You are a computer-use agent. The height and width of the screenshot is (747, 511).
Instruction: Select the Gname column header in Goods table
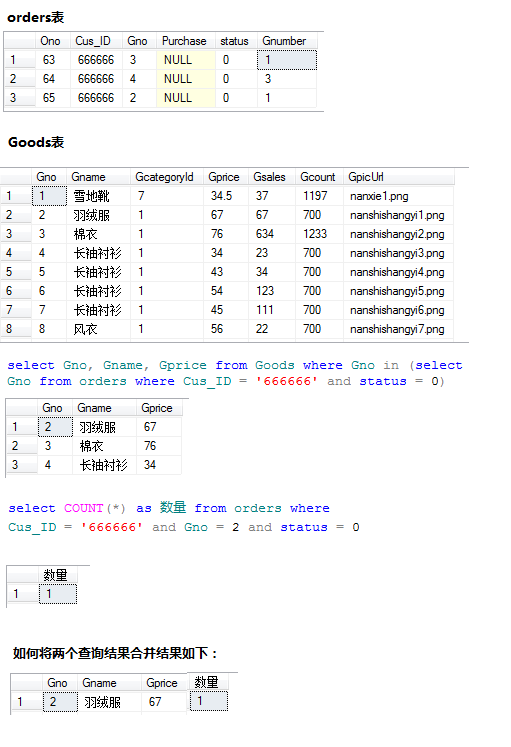coord(98,177)
